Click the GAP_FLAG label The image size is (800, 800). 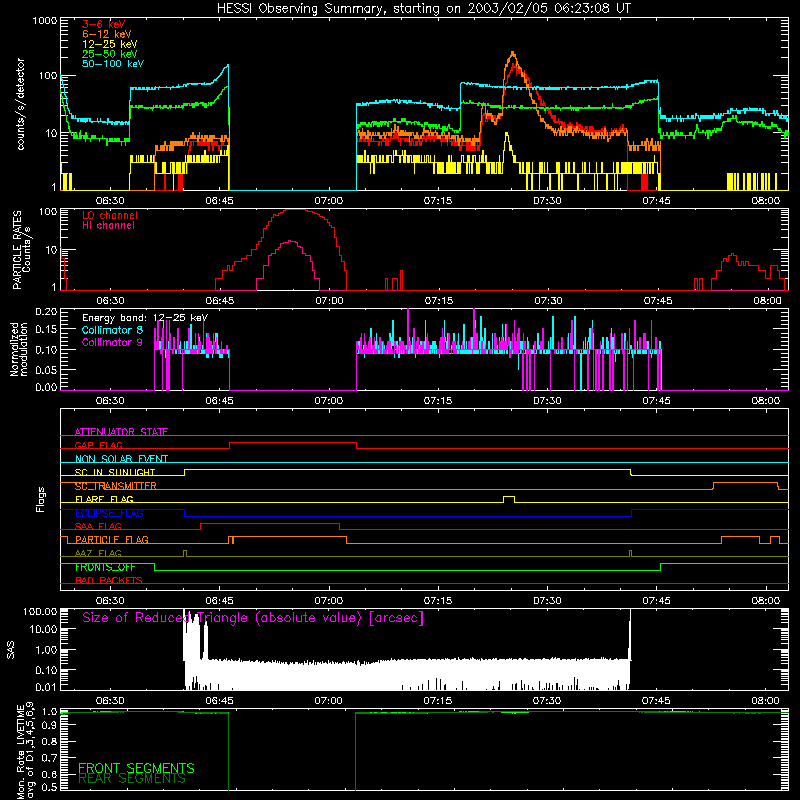pyautogui.click(x=98, y=445)
